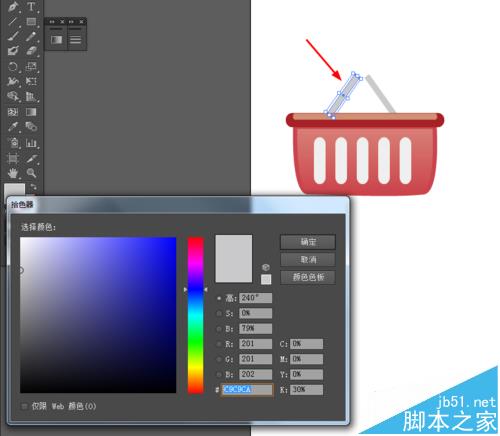
Task: Click the large gray preview color swatch
Action: 234,259
